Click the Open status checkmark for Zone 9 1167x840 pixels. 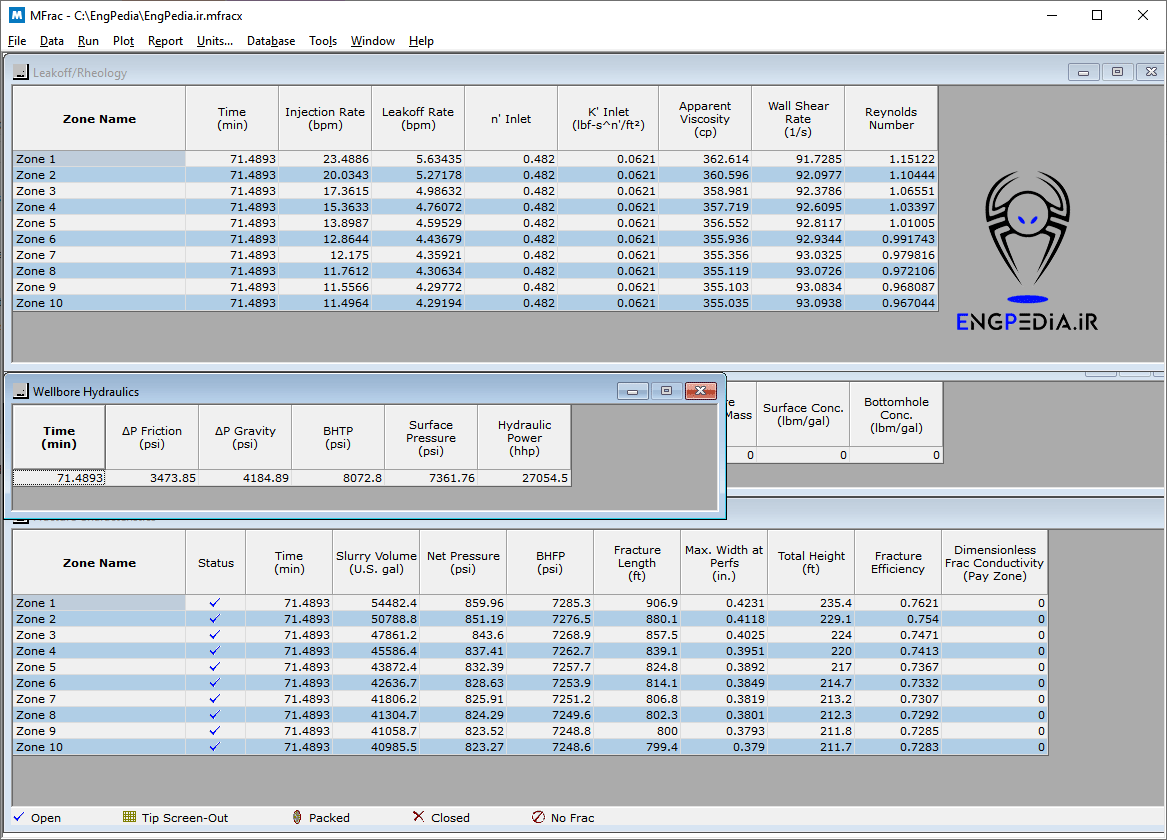pos(215,731)
